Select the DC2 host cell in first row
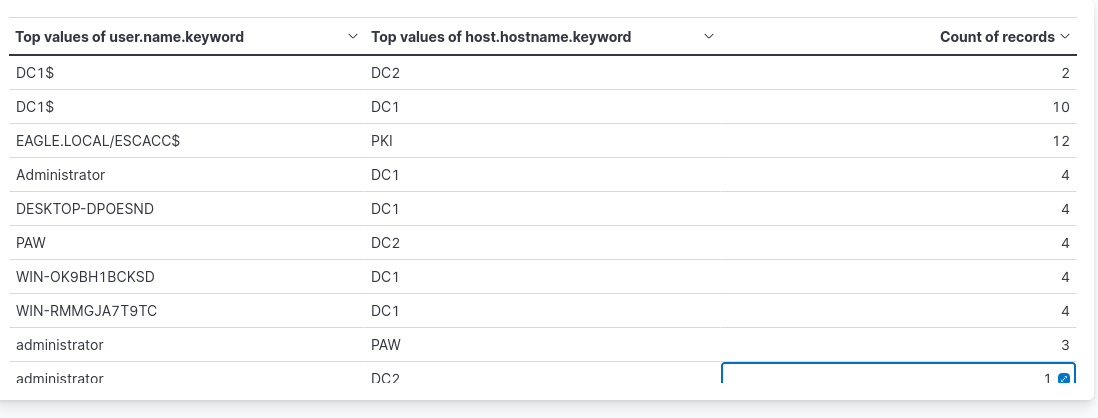 386,73
